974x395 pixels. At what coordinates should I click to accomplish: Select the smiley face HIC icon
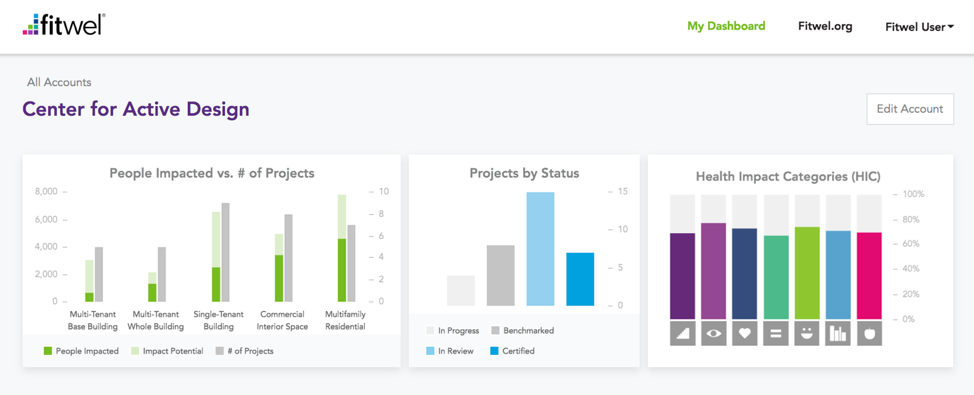[807, 334]
